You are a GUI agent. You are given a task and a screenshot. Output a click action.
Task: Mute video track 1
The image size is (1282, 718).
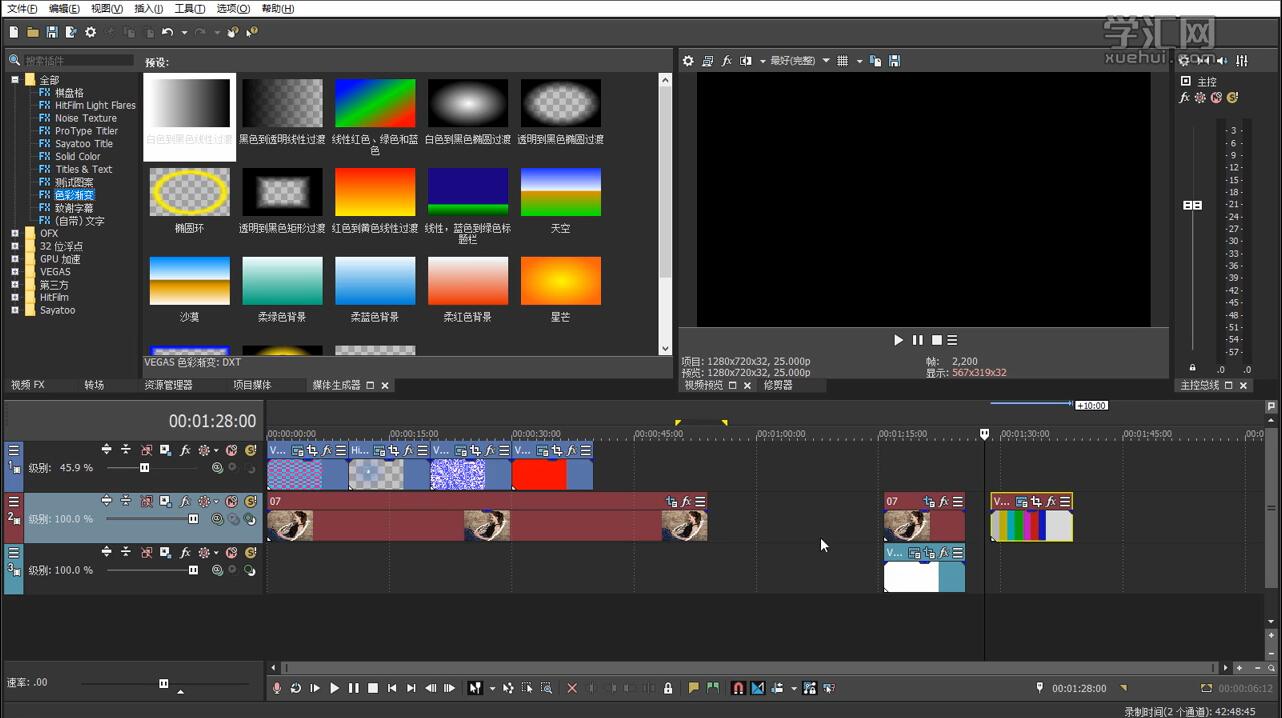coord(231,450)
